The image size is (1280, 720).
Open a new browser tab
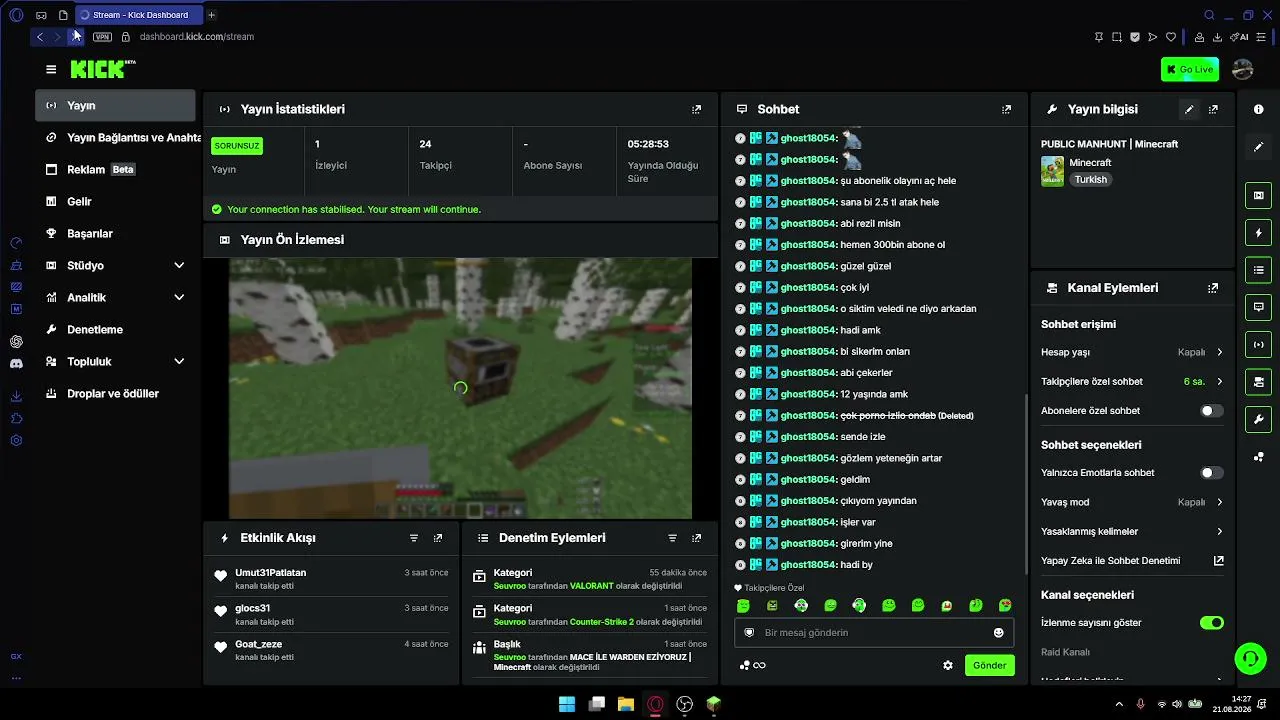click(x=211, y=15)
